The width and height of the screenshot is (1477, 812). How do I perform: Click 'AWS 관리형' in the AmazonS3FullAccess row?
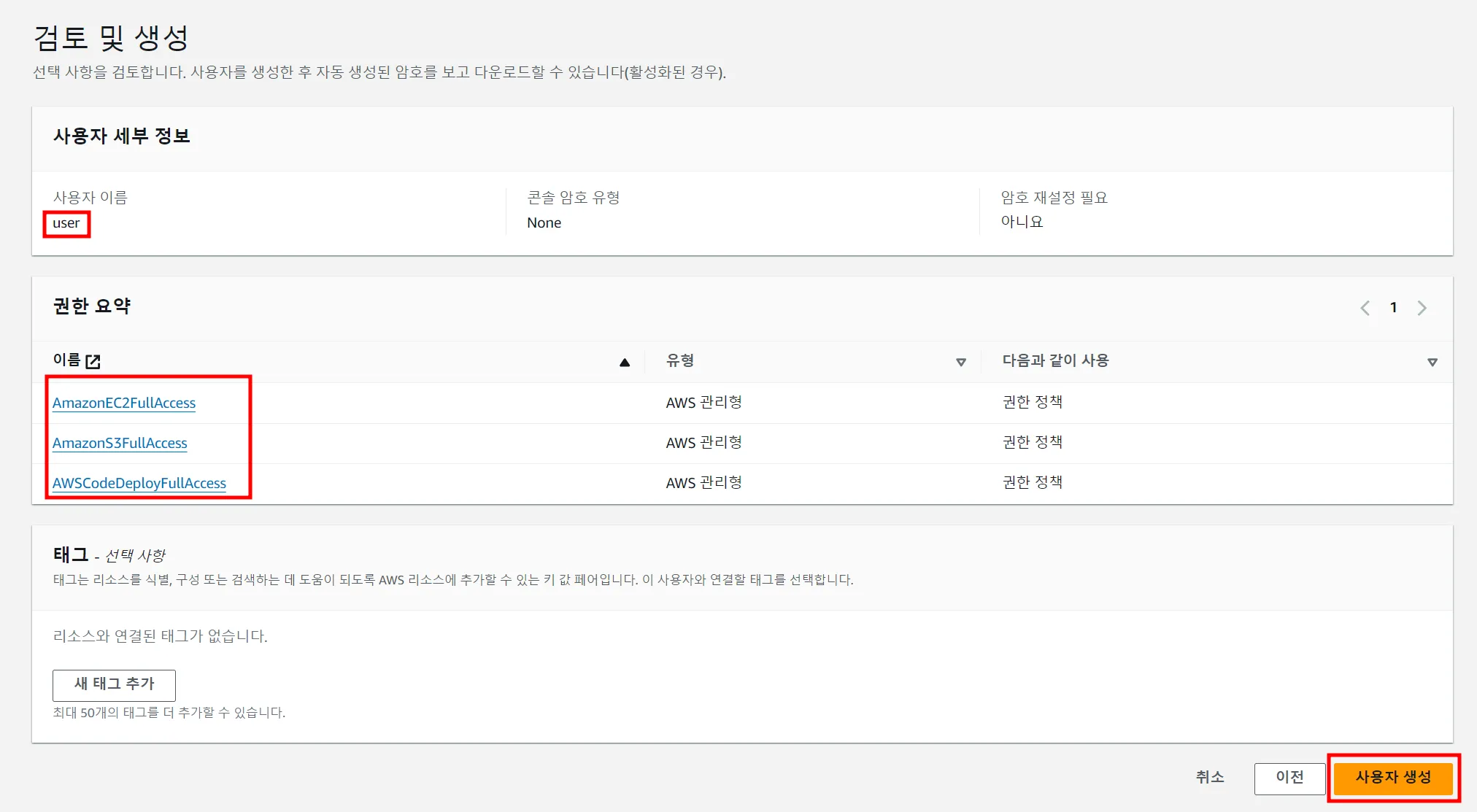coord(703,443)
